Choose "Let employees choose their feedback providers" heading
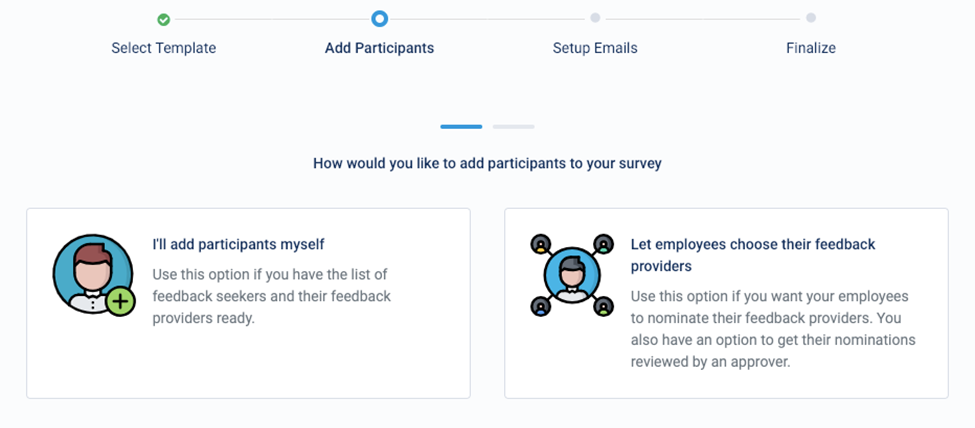 point(753,255)
